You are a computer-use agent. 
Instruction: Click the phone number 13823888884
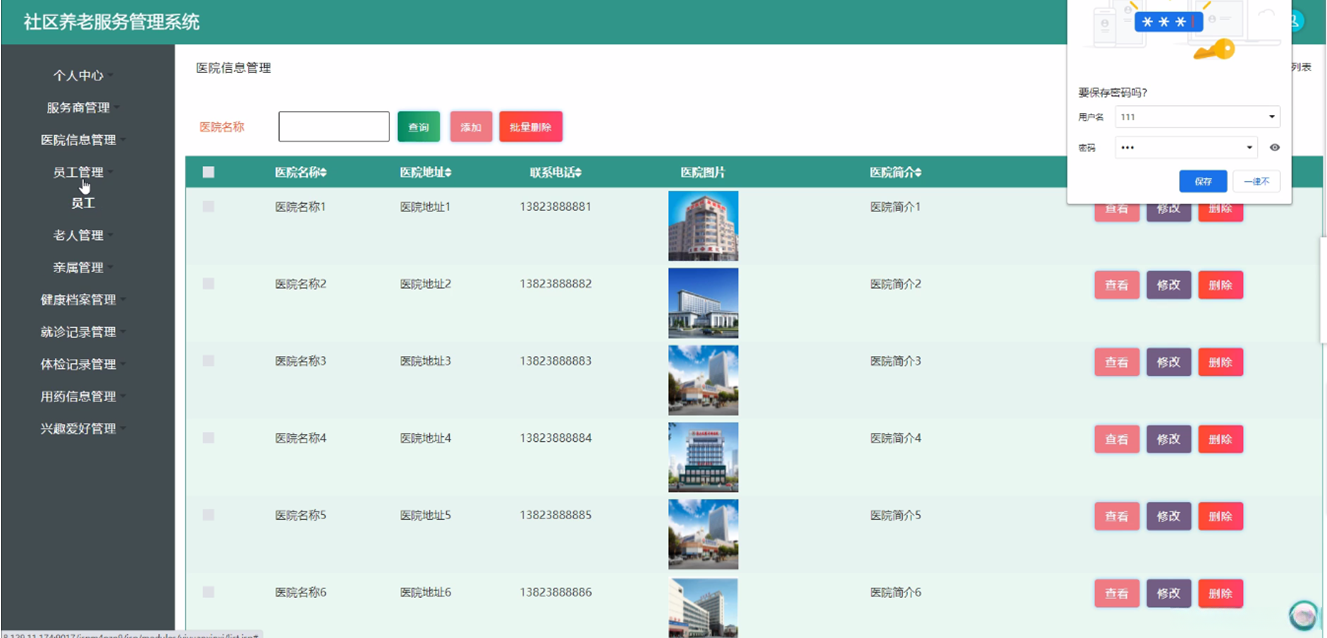pos(555,438)
